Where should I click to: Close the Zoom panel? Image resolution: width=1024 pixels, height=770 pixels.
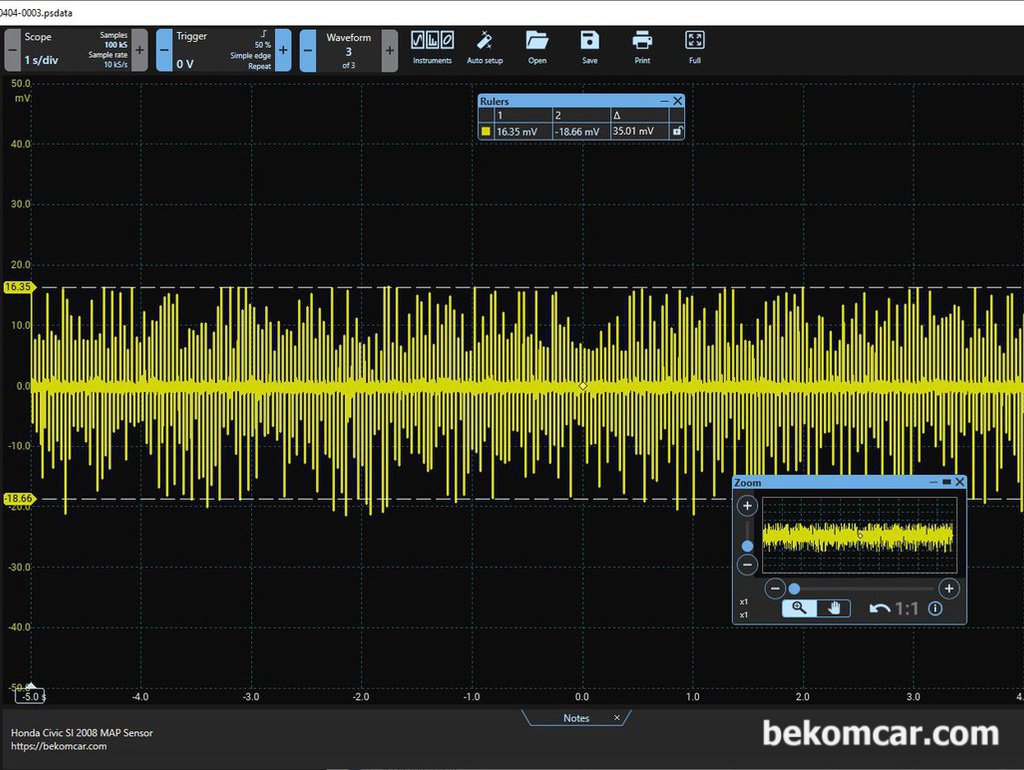coord(959,482)
